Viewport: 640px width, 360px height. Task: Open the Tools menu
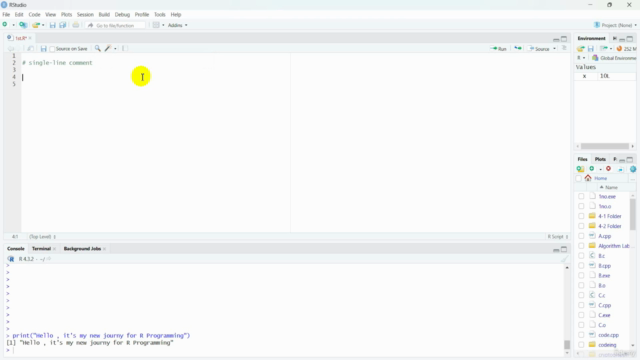[160, 15]
